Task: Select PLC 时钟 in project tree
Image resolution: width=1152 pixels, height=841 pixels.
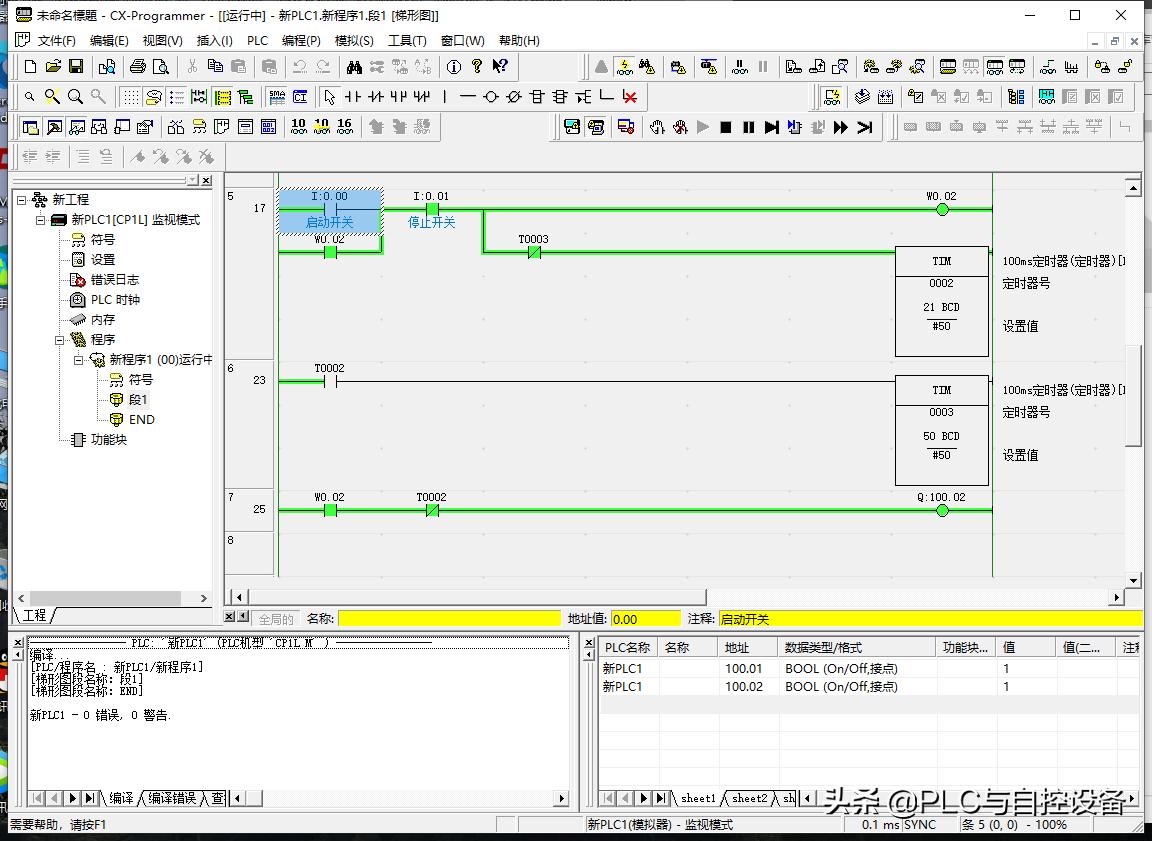Action: click(x=115, y=300)
